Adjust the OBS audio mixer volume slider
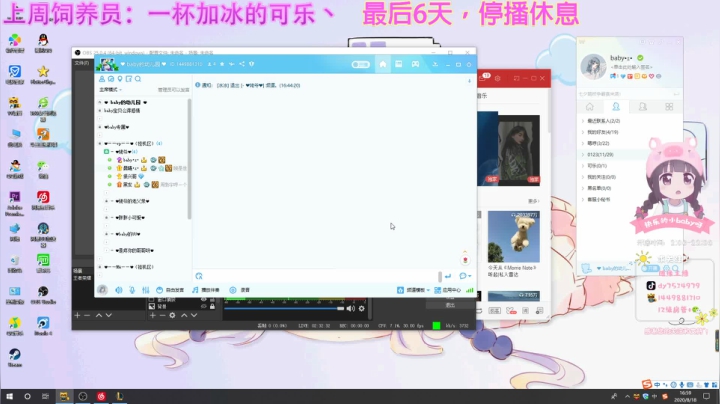Image resolution: width=720 pixels, height=404 pixels. 284,309
